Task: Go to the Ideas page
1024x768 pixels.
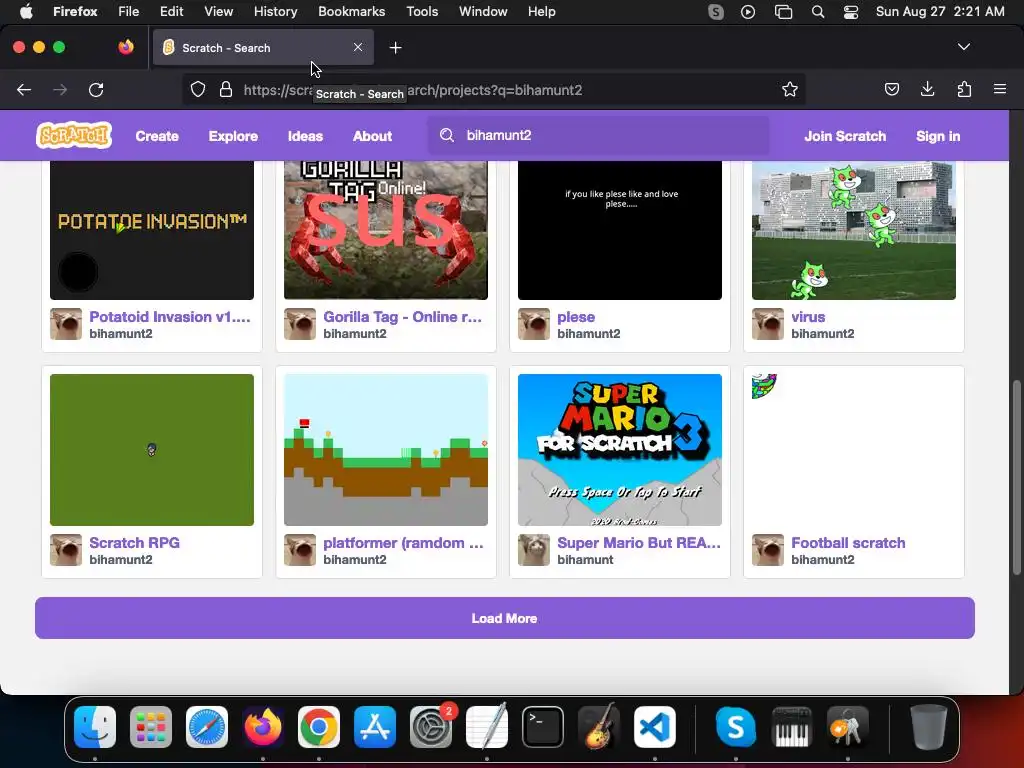Action: point(305,136)
